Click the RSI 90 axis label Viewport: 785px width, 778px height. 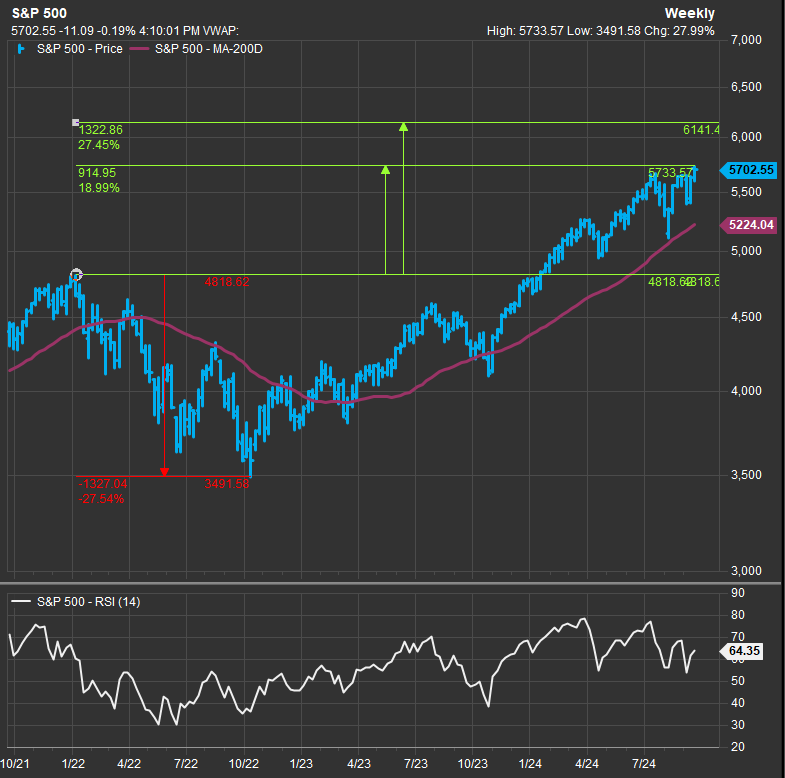737,593
